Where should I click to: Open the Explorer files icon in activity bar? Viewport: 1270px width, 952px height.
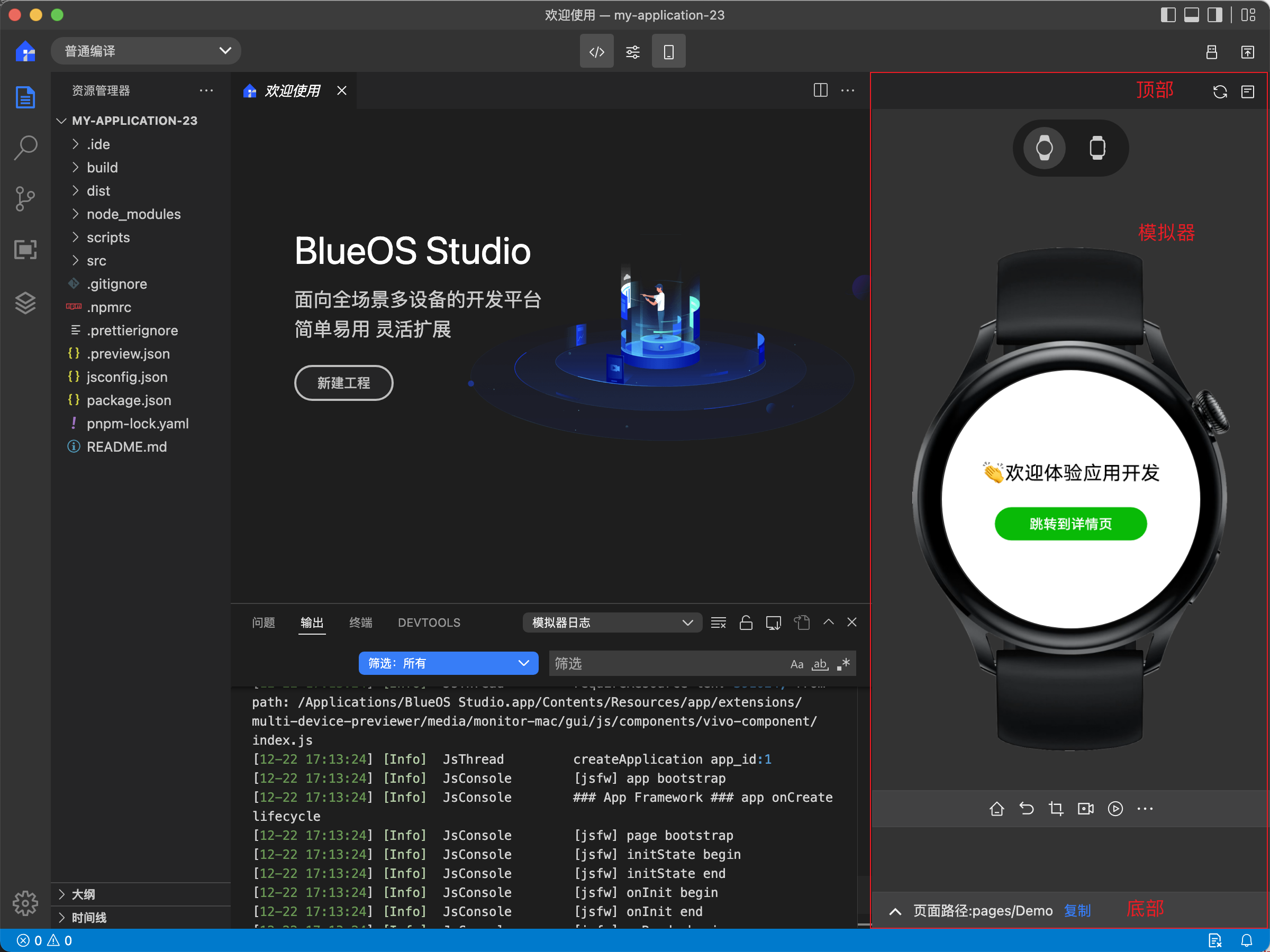25,97
